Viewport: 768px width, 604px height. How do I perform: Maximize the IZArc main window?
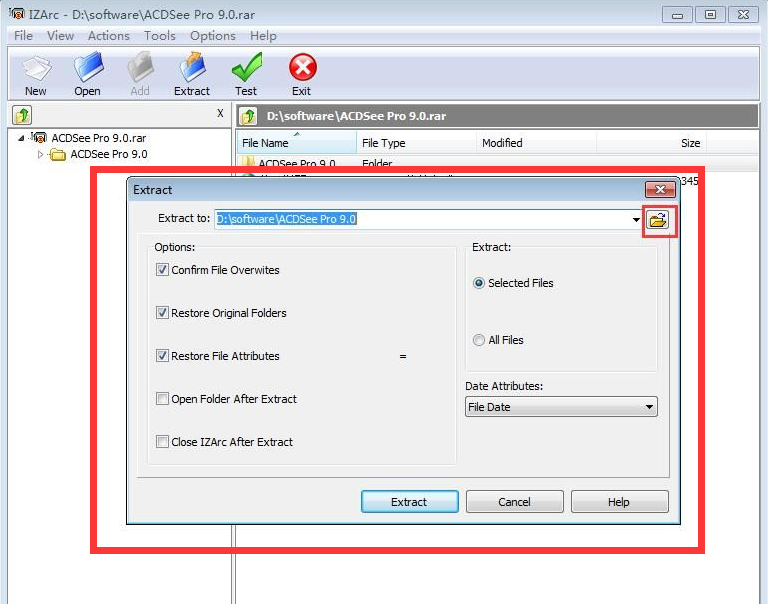point(710,15)
